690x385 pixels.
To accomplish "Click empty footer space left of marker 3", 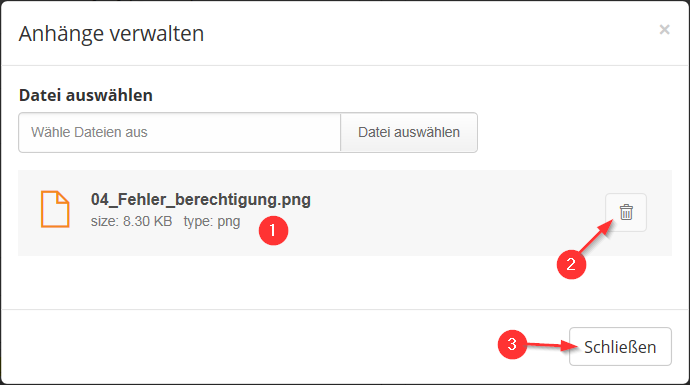I will pyautogui.click(x=246, y=346).
